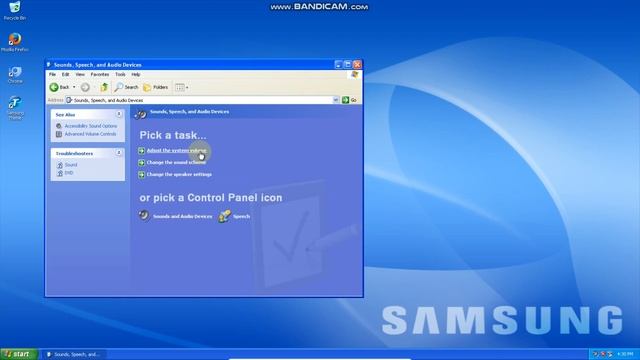This screenshot has width=640, height=360.
Task: Open the Recycle Bin desktop icon
Action: [15, 10]
